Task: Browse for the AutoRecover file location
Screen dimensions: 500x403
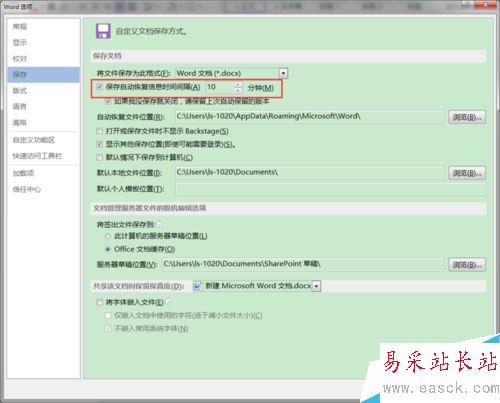Action: point(467,117)
